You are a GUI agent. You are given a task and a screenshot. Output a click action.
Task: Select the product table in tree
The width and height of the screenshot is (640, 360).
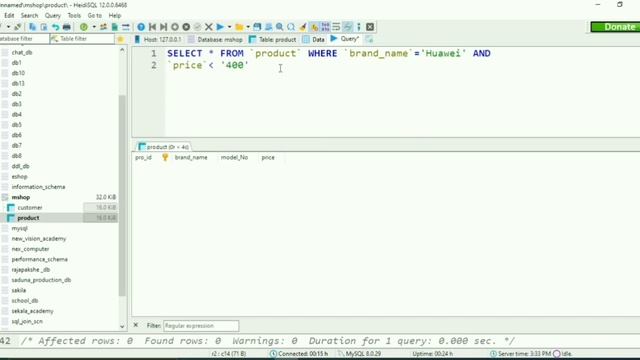tap(28, 218)
